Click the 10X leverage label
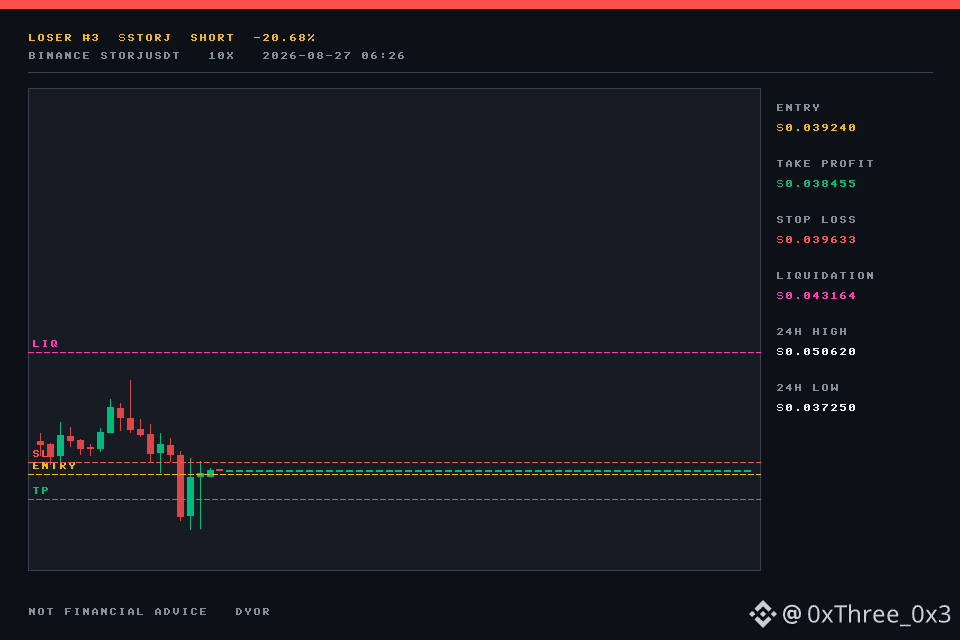The width and height of the screenshot is (960, 640). click(x=221, y=56)
